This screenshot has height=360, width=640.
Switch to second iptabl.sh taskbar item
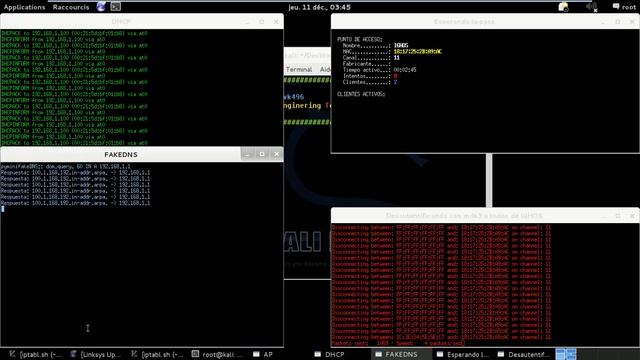pyautogui.click(x=157, y=354)
